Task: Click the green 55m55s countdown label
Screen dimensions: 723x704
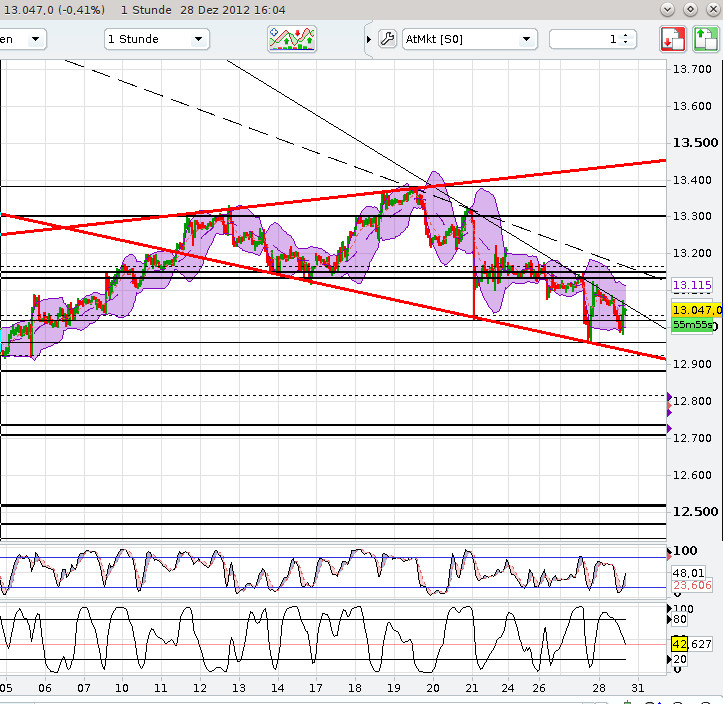Action: tap(690, 325)
